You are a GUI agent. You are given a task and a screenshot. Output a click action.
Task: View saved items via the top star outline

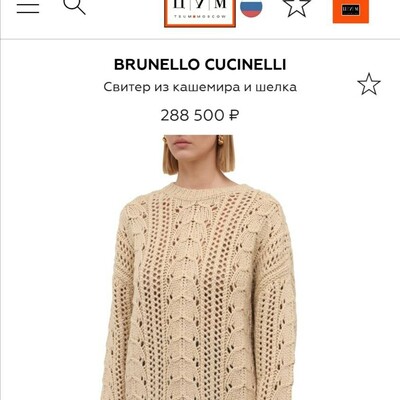(297, 7)
